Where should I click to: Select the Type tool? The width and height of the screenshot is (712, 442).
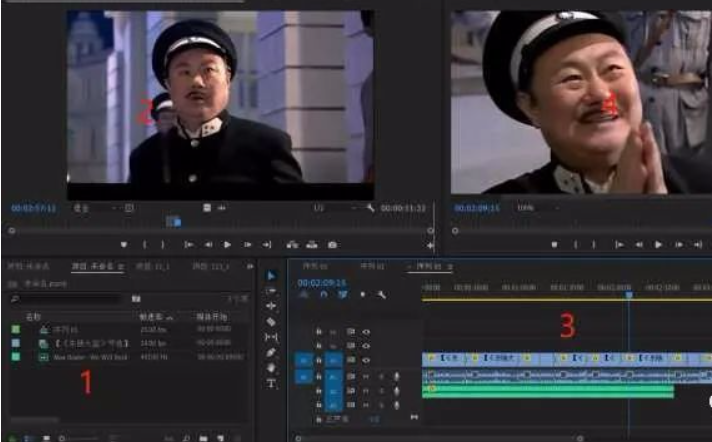click(271, 384)
